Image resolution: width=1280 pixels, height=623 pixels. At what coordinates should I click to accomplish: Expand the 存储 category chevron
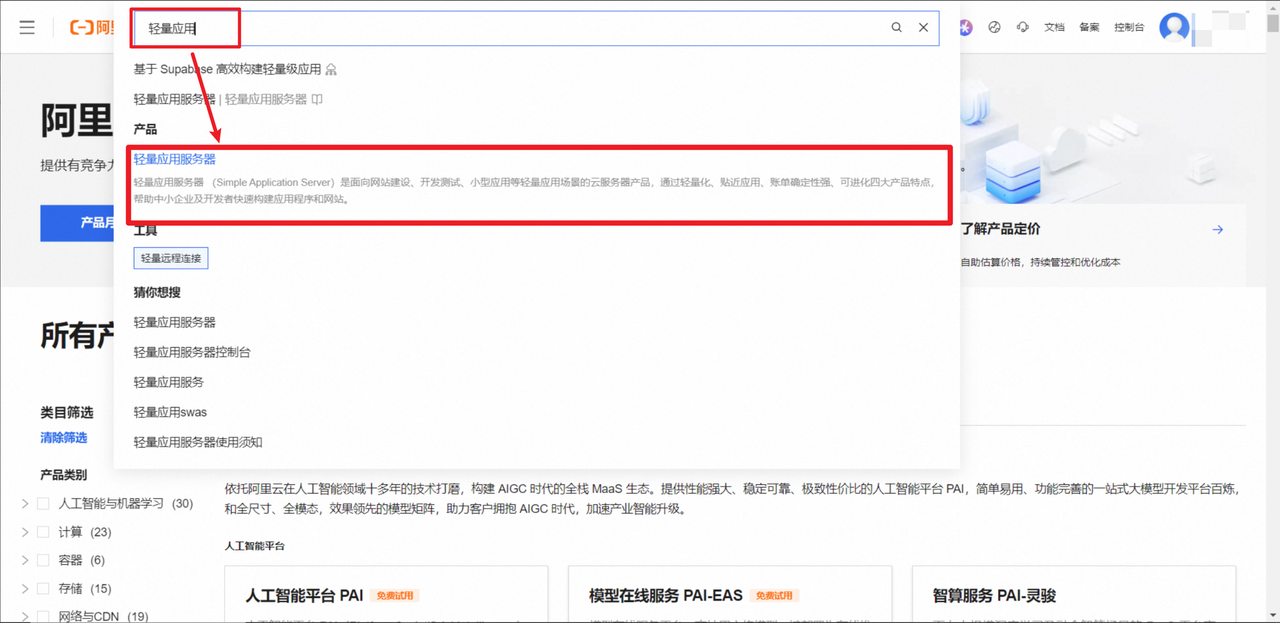[25, 589]
